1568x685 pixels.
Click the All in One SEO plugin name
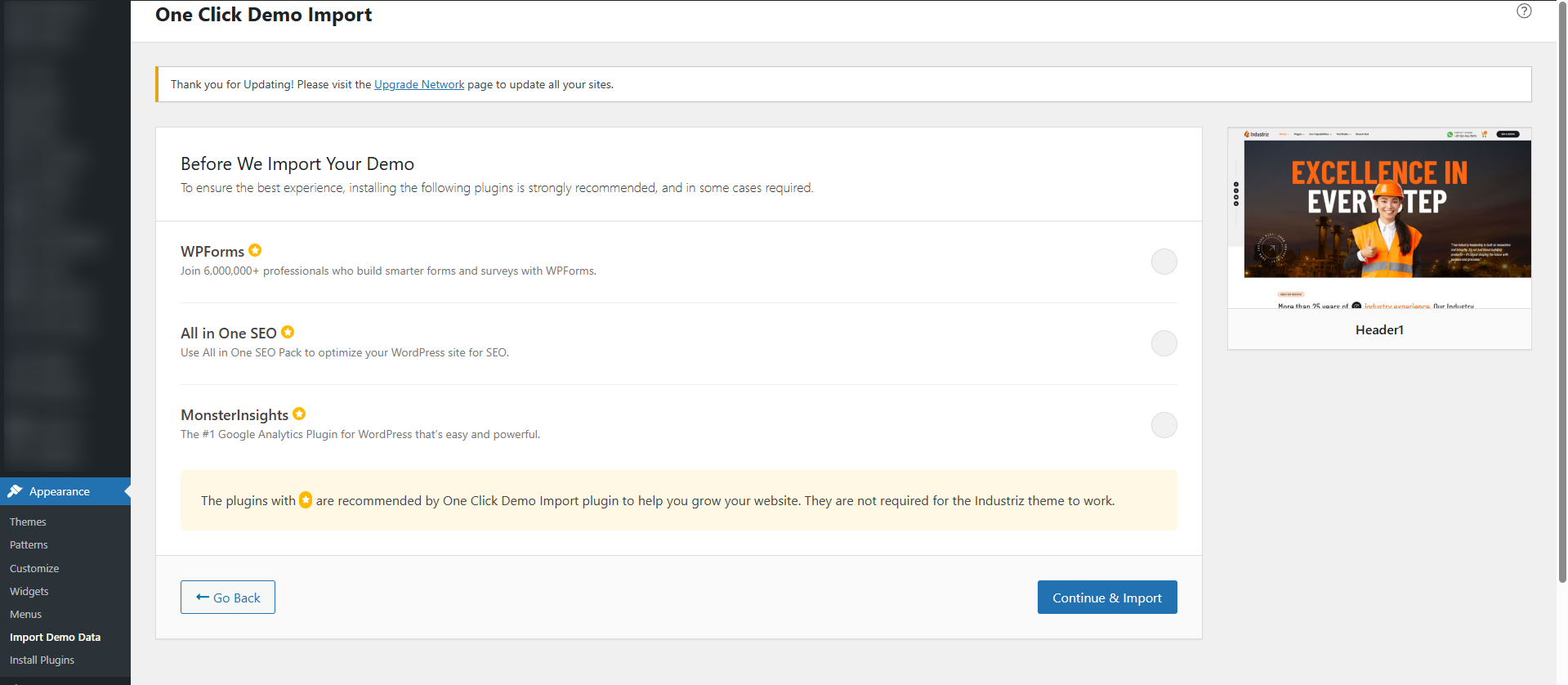click(229, 334)
